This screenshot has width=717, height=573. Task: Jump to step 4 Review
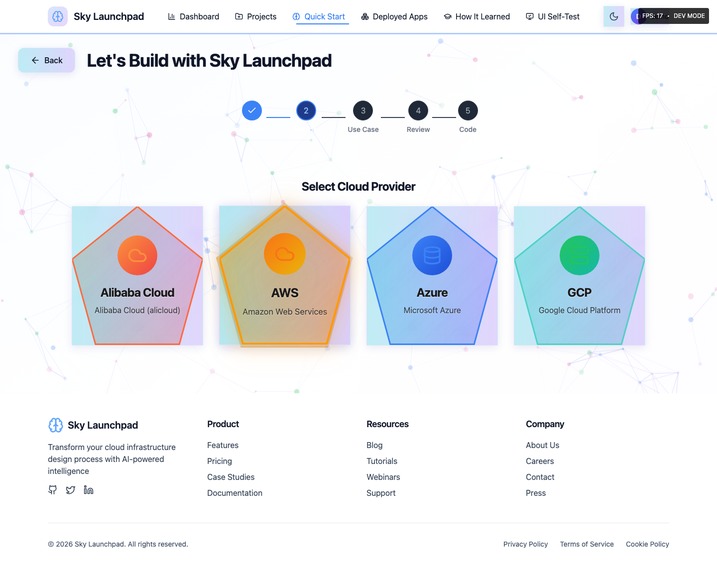pyautogui.click(x=418, y=110)
